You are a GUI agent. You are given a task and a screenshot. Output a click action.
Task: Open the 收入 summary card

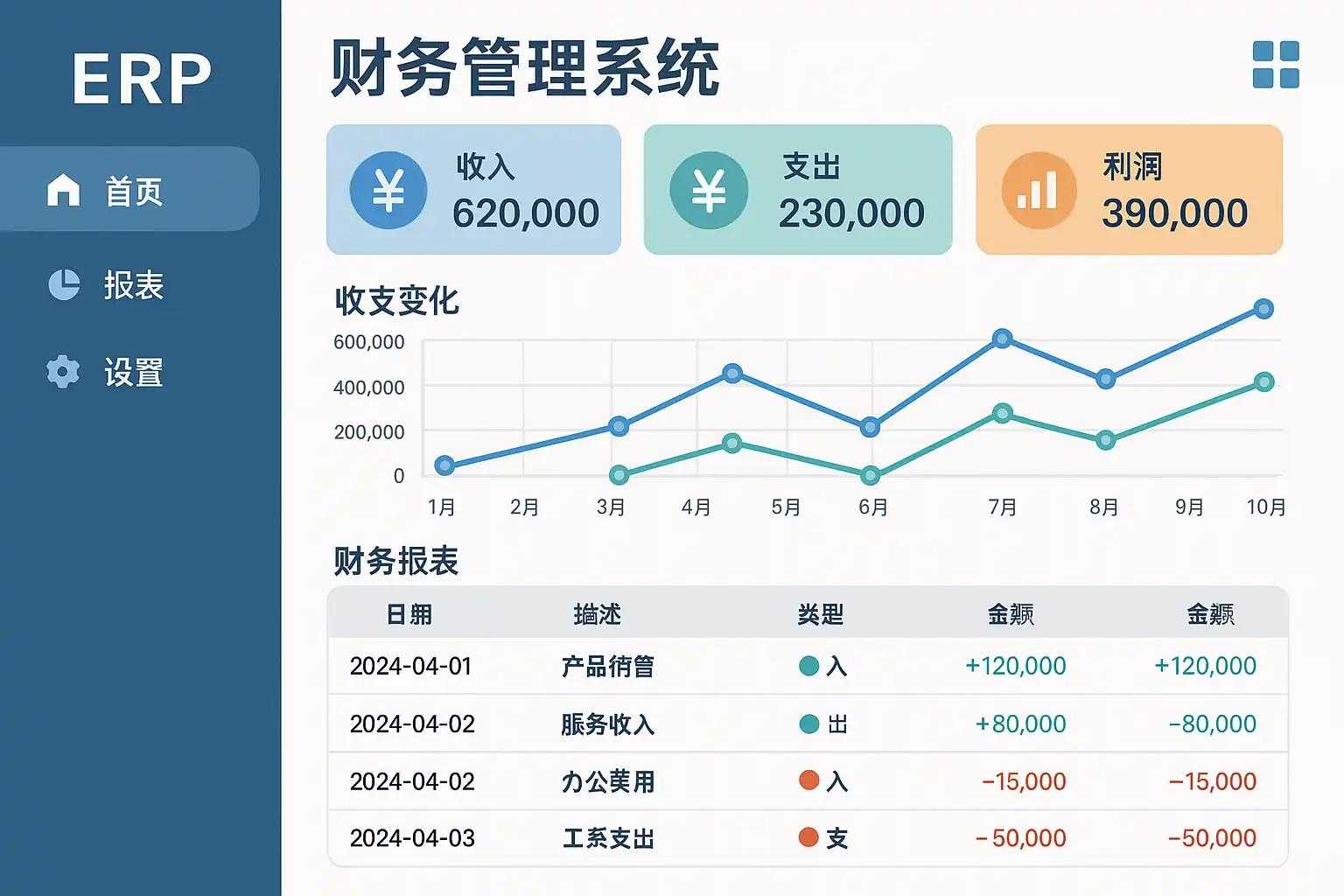pyautogui.click(x=473, y=190)
